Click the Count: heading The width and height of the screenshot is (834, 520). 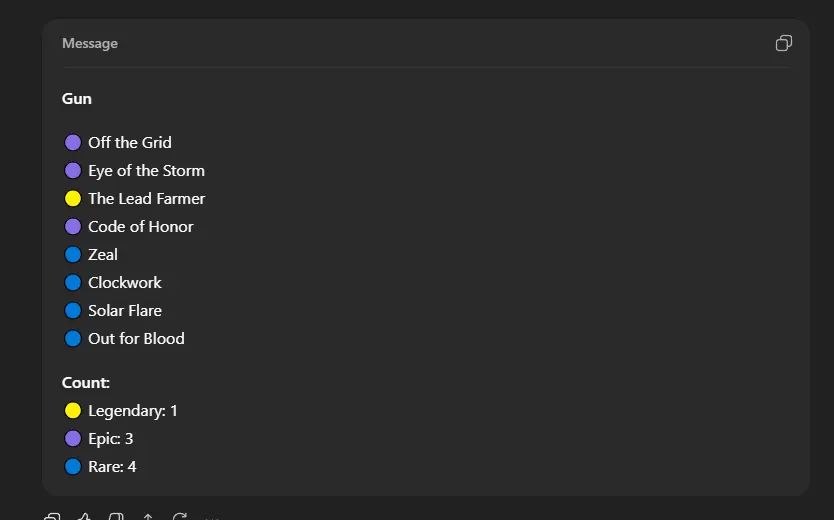point(86,383)
